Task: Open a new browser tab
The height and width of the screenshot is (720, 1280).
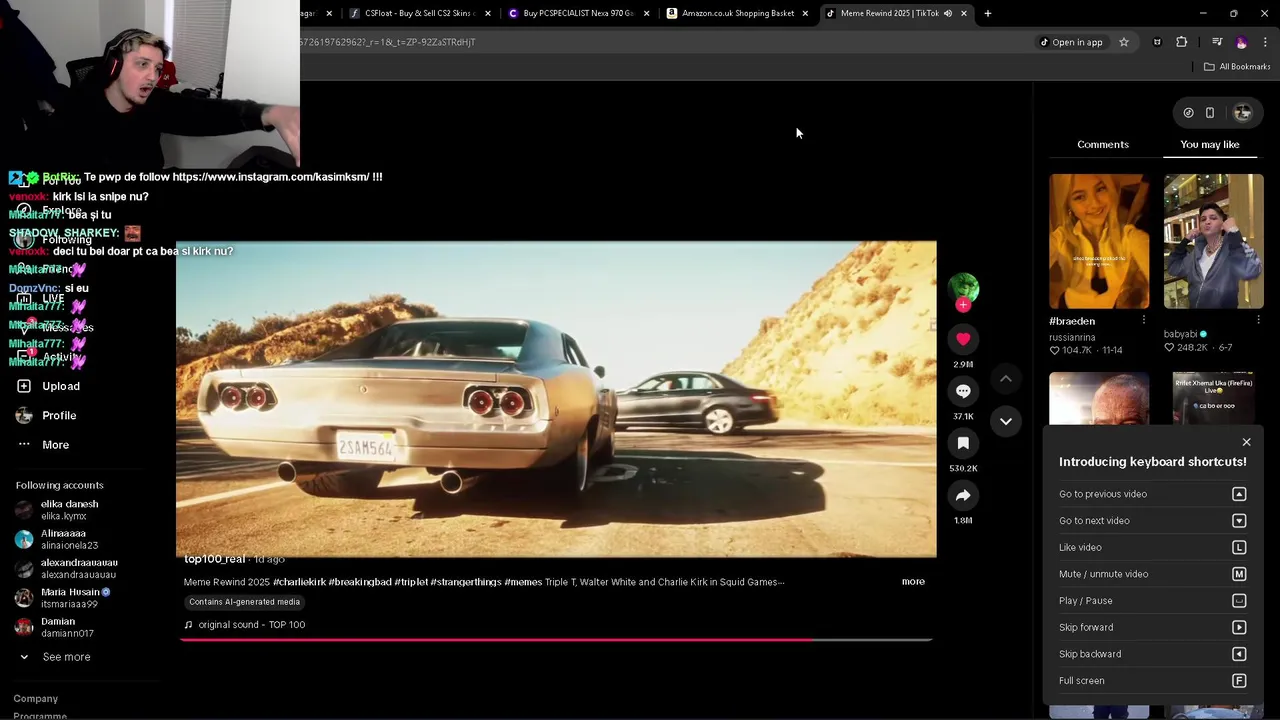Action: point(988,13)
